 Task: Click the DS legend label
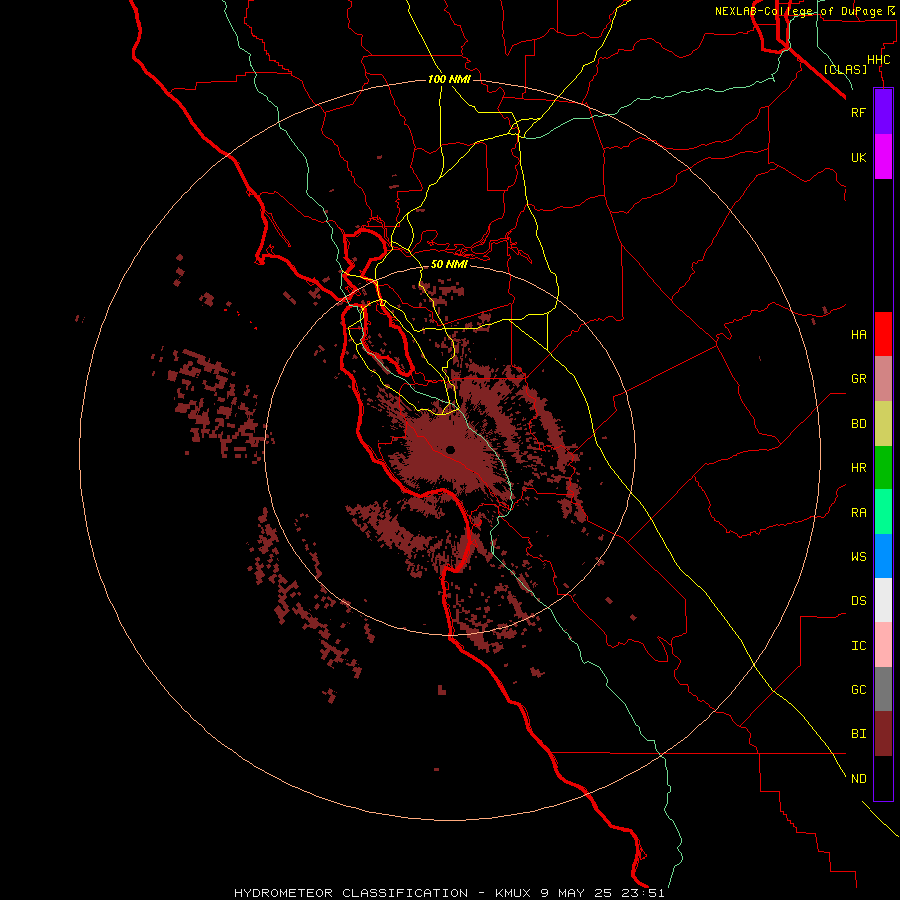(858, 601)
